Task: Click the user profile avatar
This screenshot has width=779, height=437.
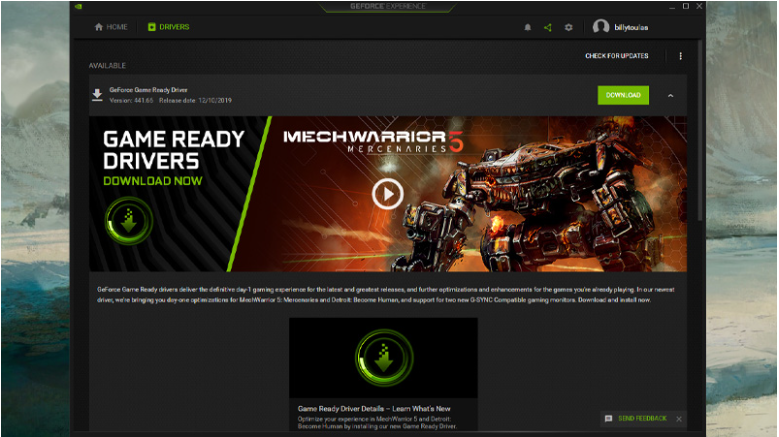Action: pos(601,27)
